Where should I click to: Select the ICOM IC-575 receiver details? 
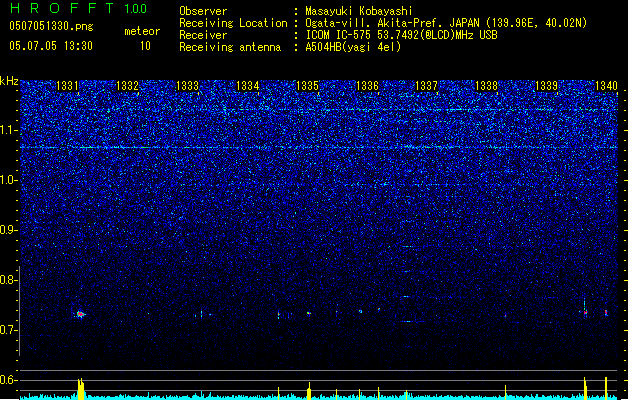point(401,35)
